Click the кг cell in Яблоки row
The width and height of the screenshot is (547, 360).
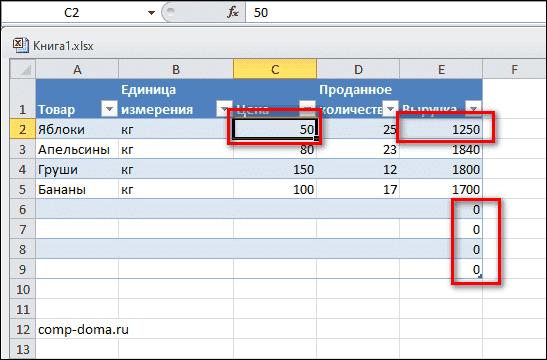tap(176, 129)
